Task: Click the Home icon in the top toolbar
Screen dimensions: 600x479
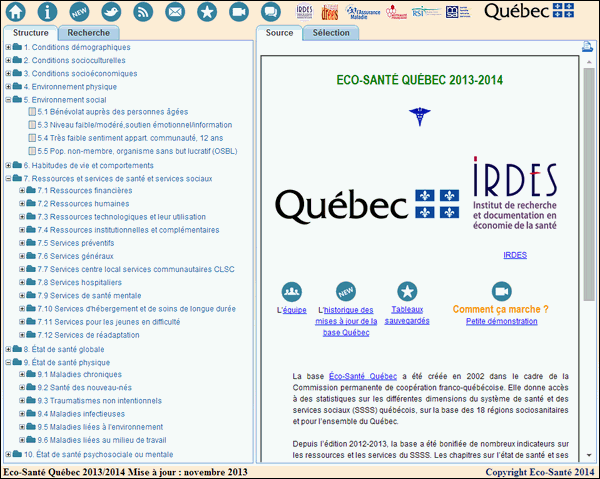Action: [x=16, y=11]
